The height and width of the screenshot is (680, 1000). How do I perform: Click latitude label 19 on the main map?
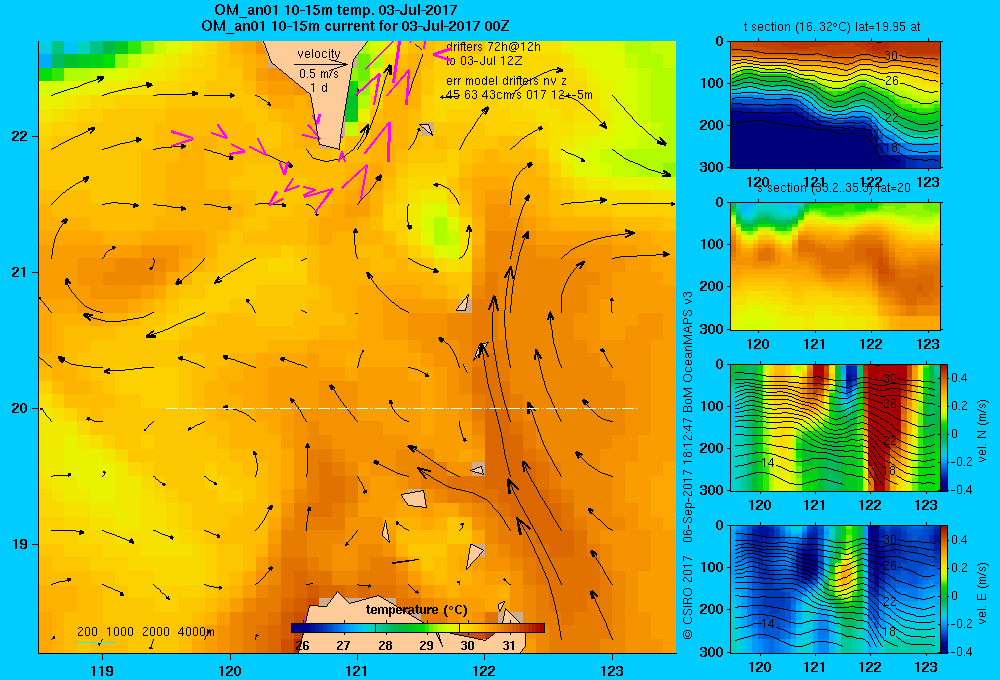20,544
